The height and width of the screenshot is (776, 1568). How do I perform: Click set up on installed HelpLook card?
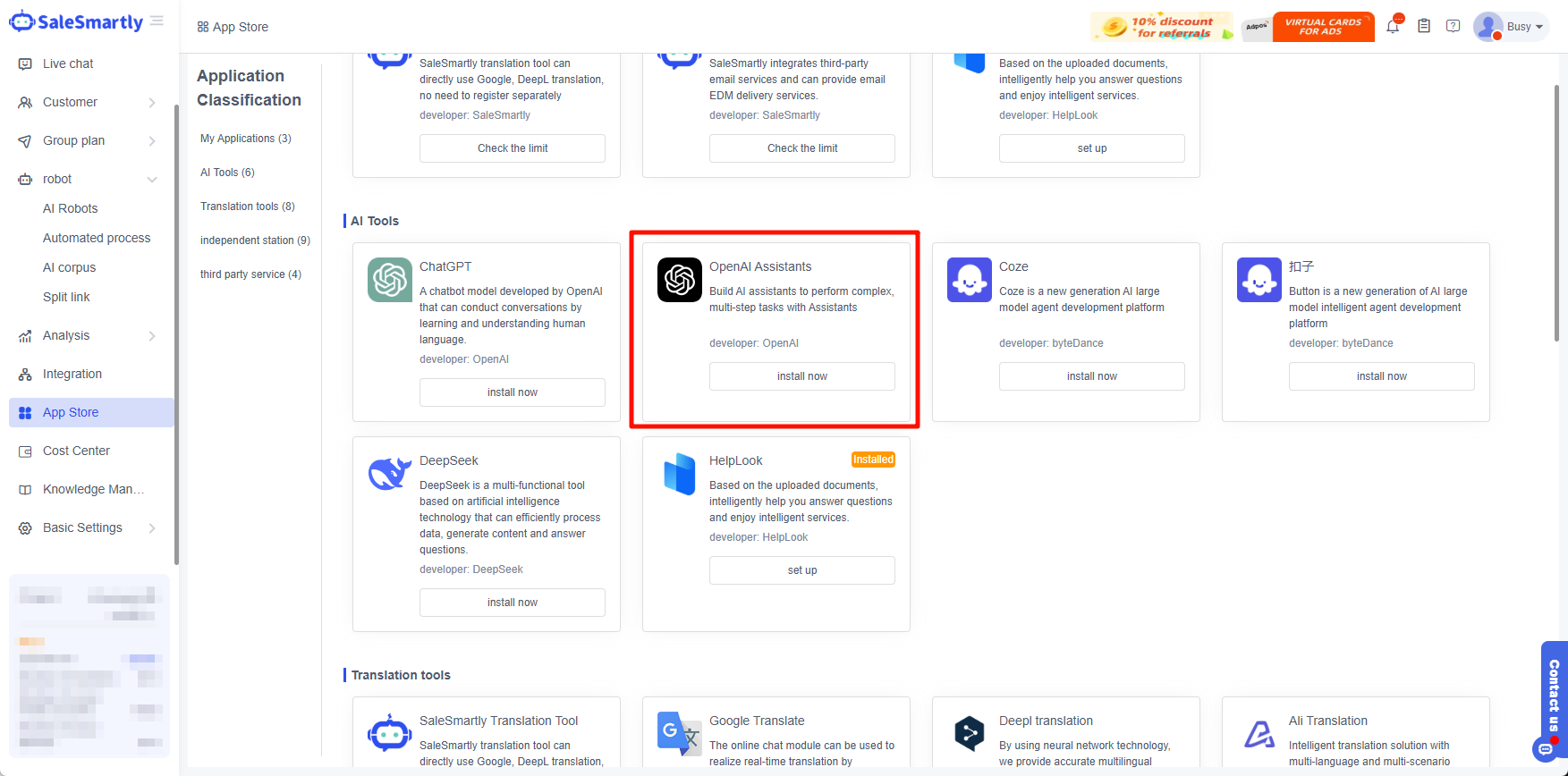[x=802, y=570]
